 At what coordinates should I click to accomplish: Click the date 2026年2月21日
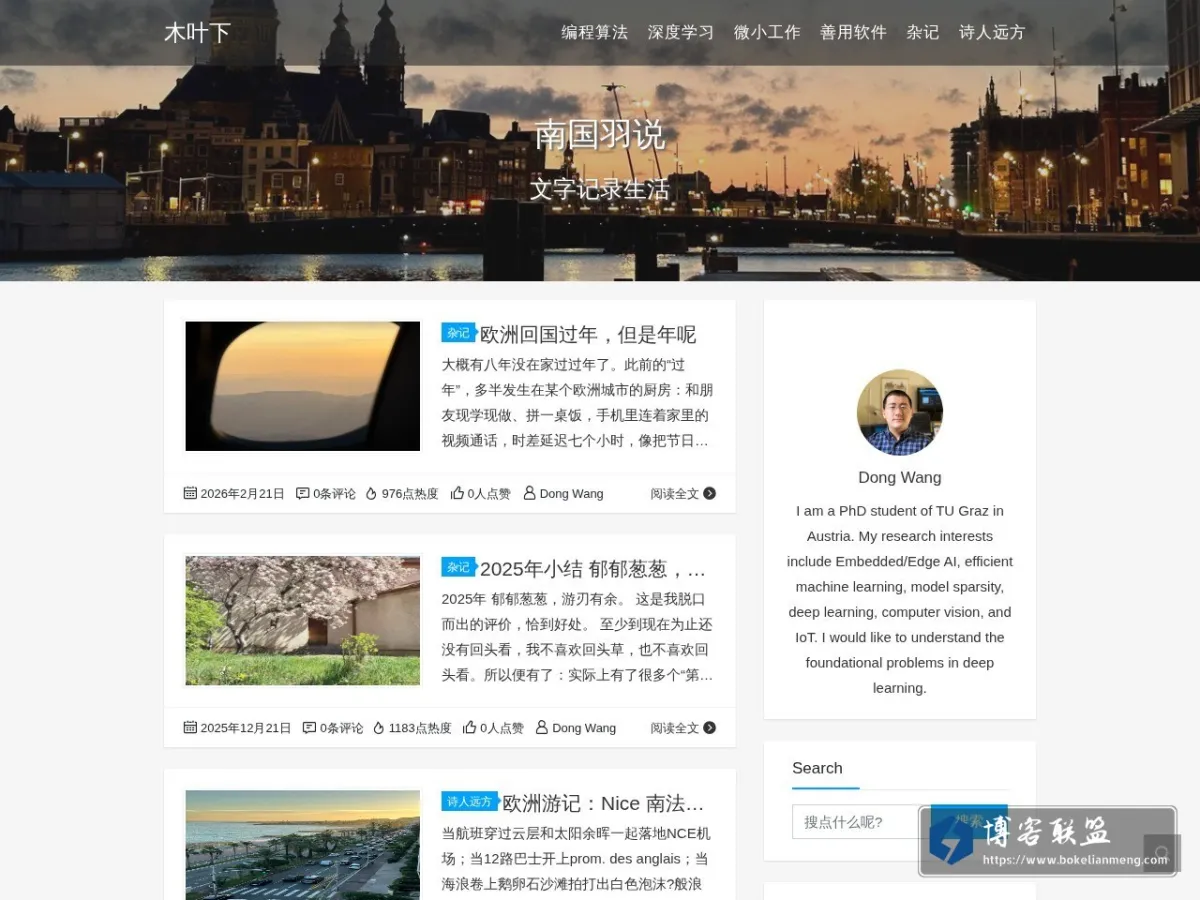pos(243,493)
